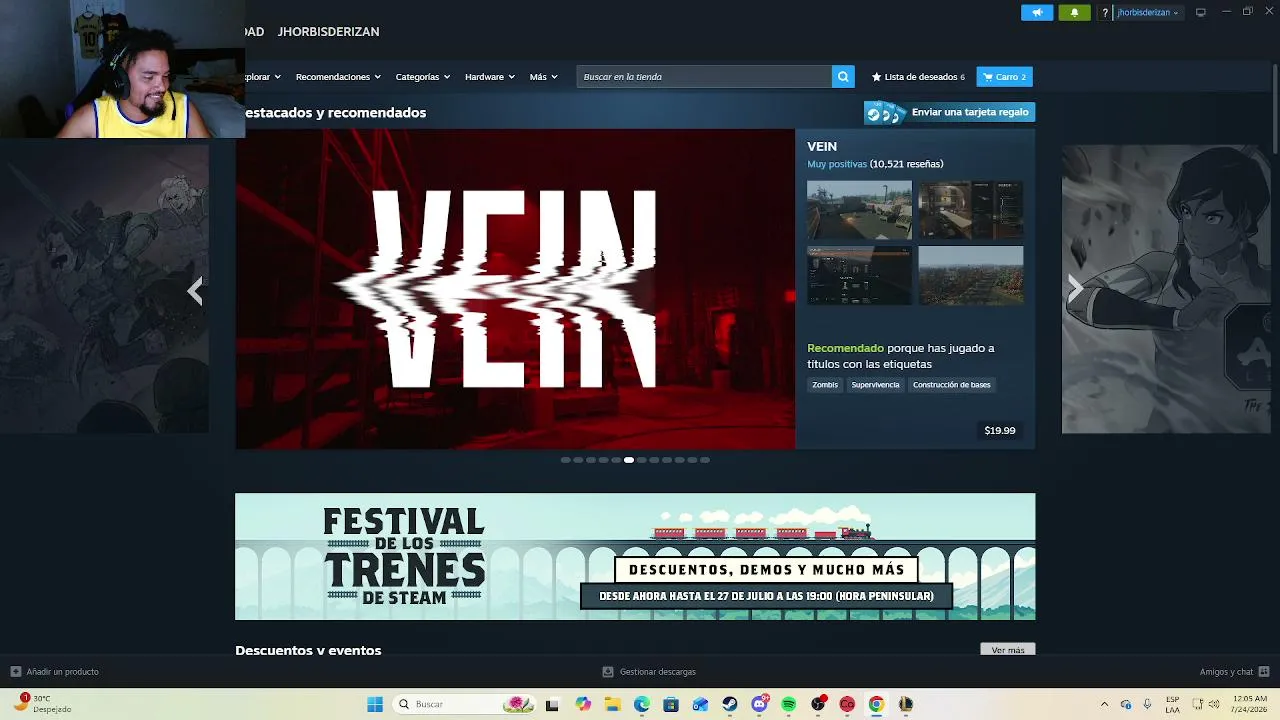Open Steam help question mark
The image size is (1280, 720).
(1105, 13)
